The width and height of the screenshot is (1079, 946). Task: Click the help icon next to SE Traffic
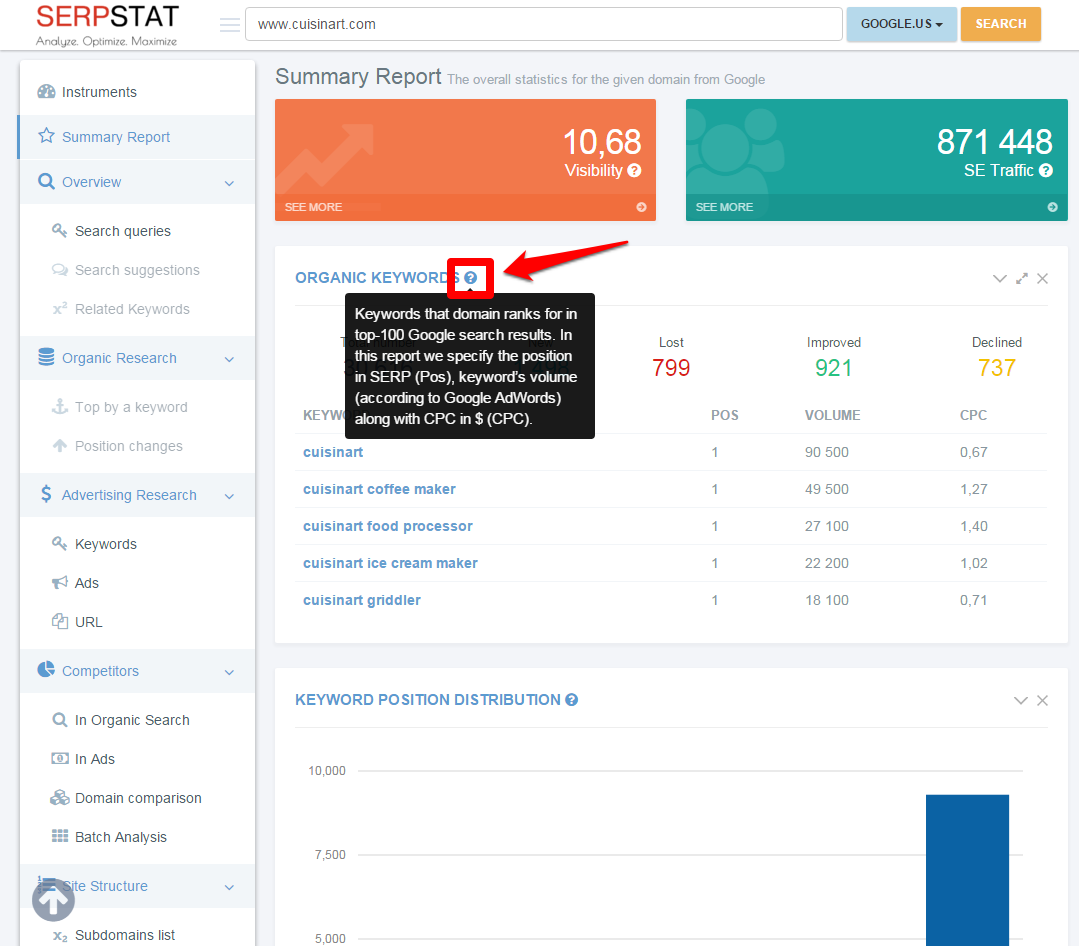(x=1046, y=171)
